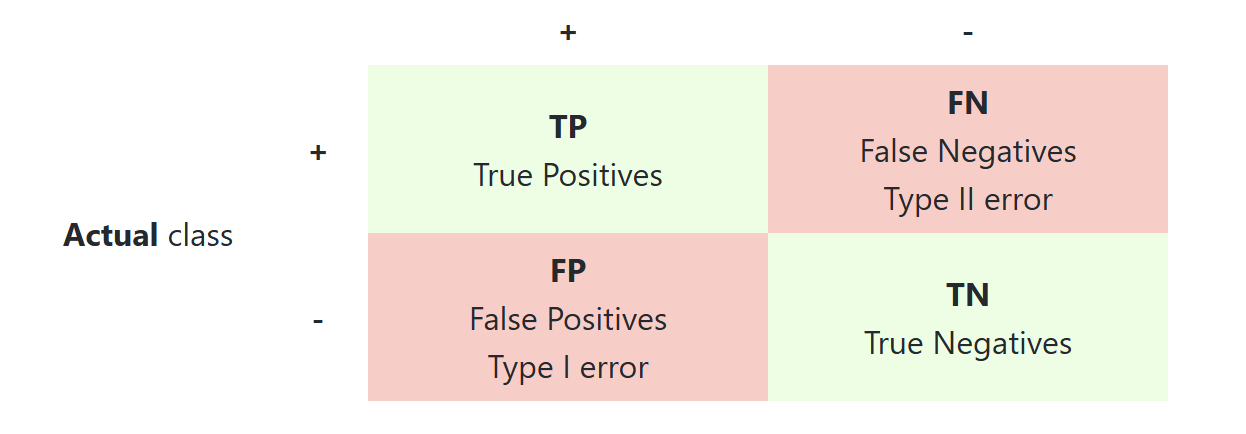The image size is (1246, 434).
Task: Click the bold word Actual
Action: pos(111,236)
